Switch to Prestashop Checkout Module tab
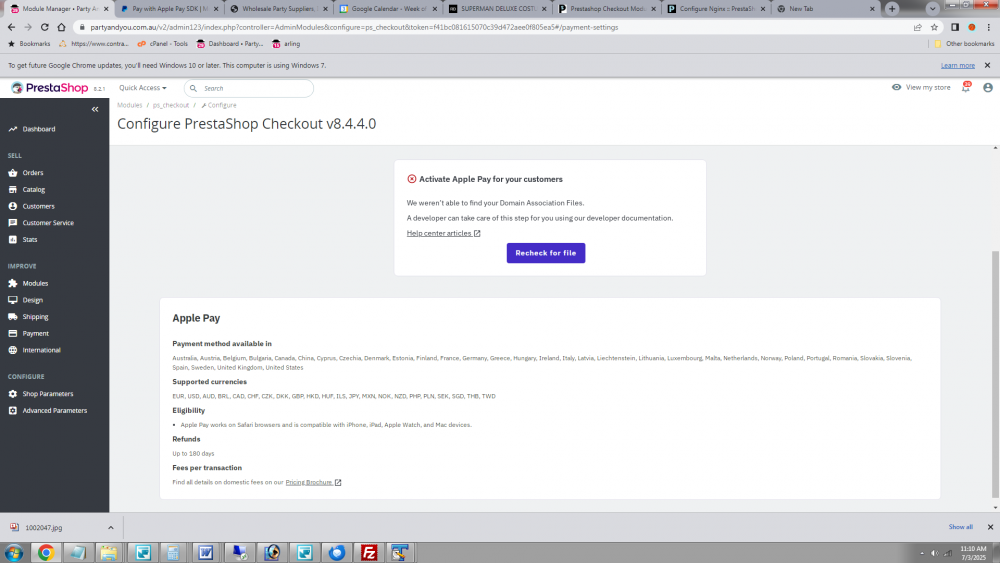 [x=607, y=9]
